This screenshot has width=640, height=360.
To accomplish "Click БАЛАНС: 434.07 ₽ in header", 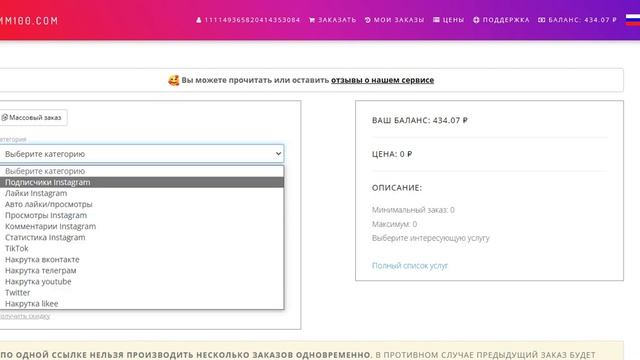I will coord(577,20).
